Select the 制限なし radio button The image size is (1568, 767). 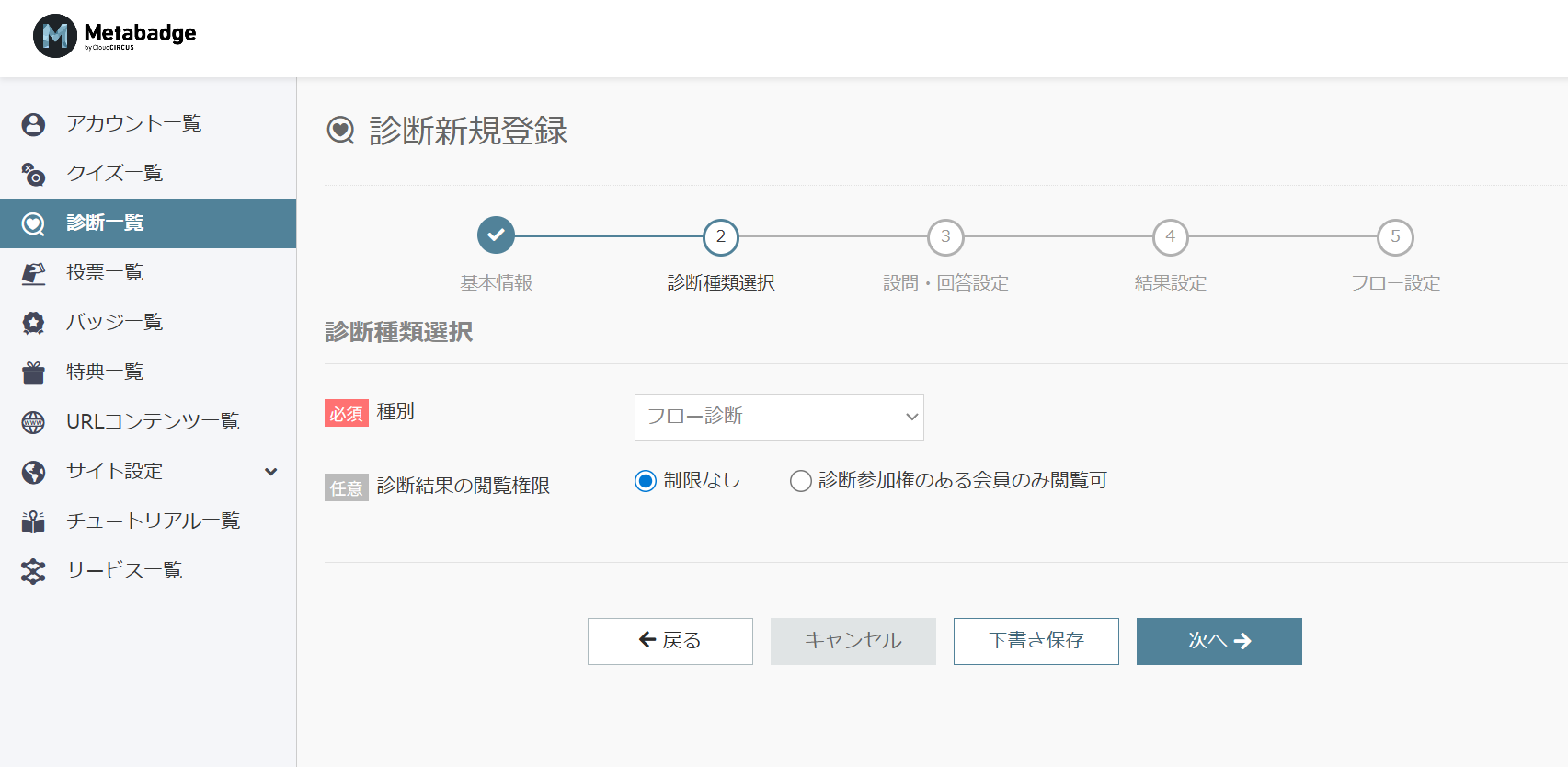pyautogui.click(x=646, y=481)
